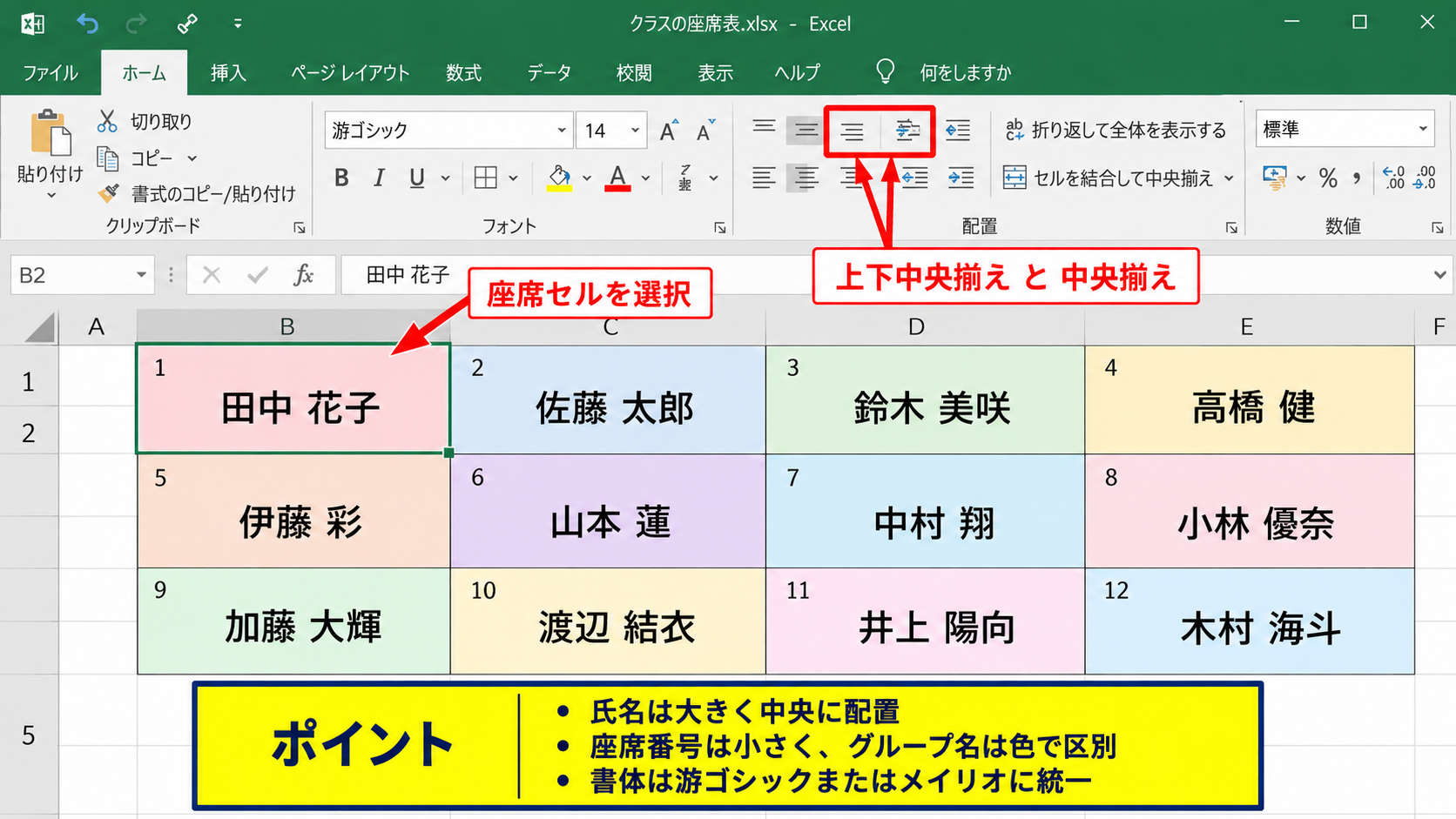Increase the font size with the larger A
The width and height of the screenshot is (1456, 819).
[668, 131]
